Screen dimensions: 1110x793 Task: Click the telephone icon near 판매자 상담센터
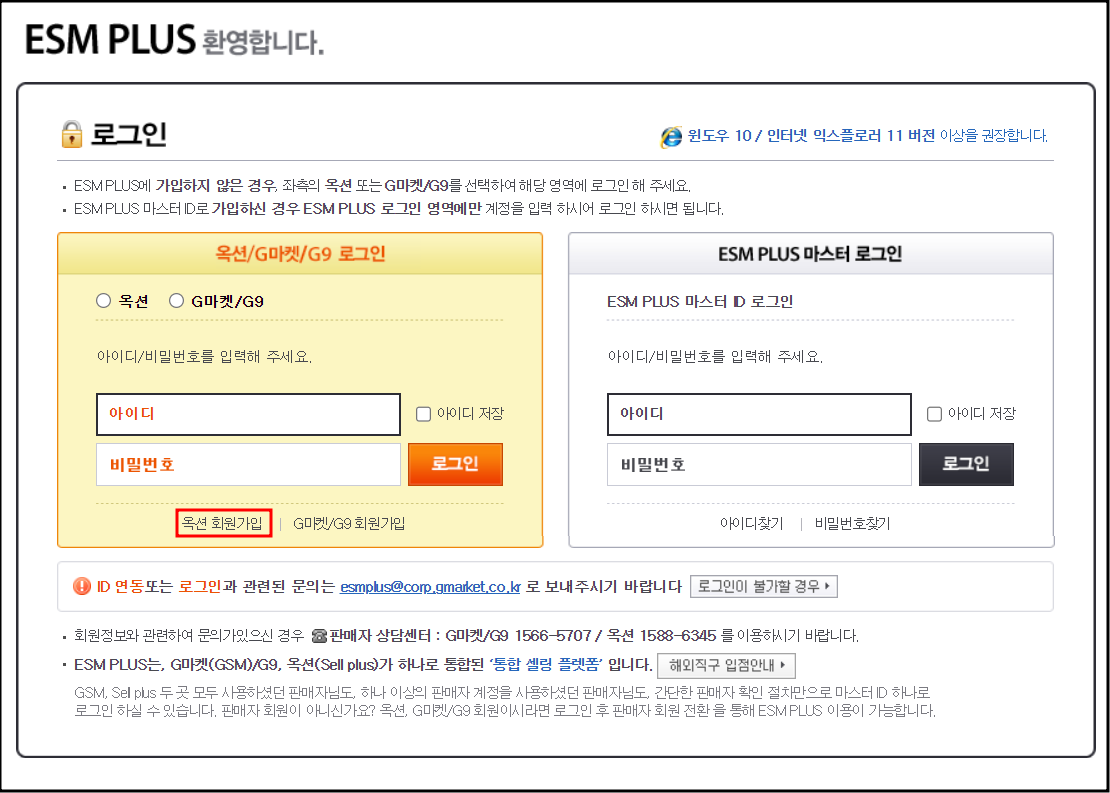point(319,635)
